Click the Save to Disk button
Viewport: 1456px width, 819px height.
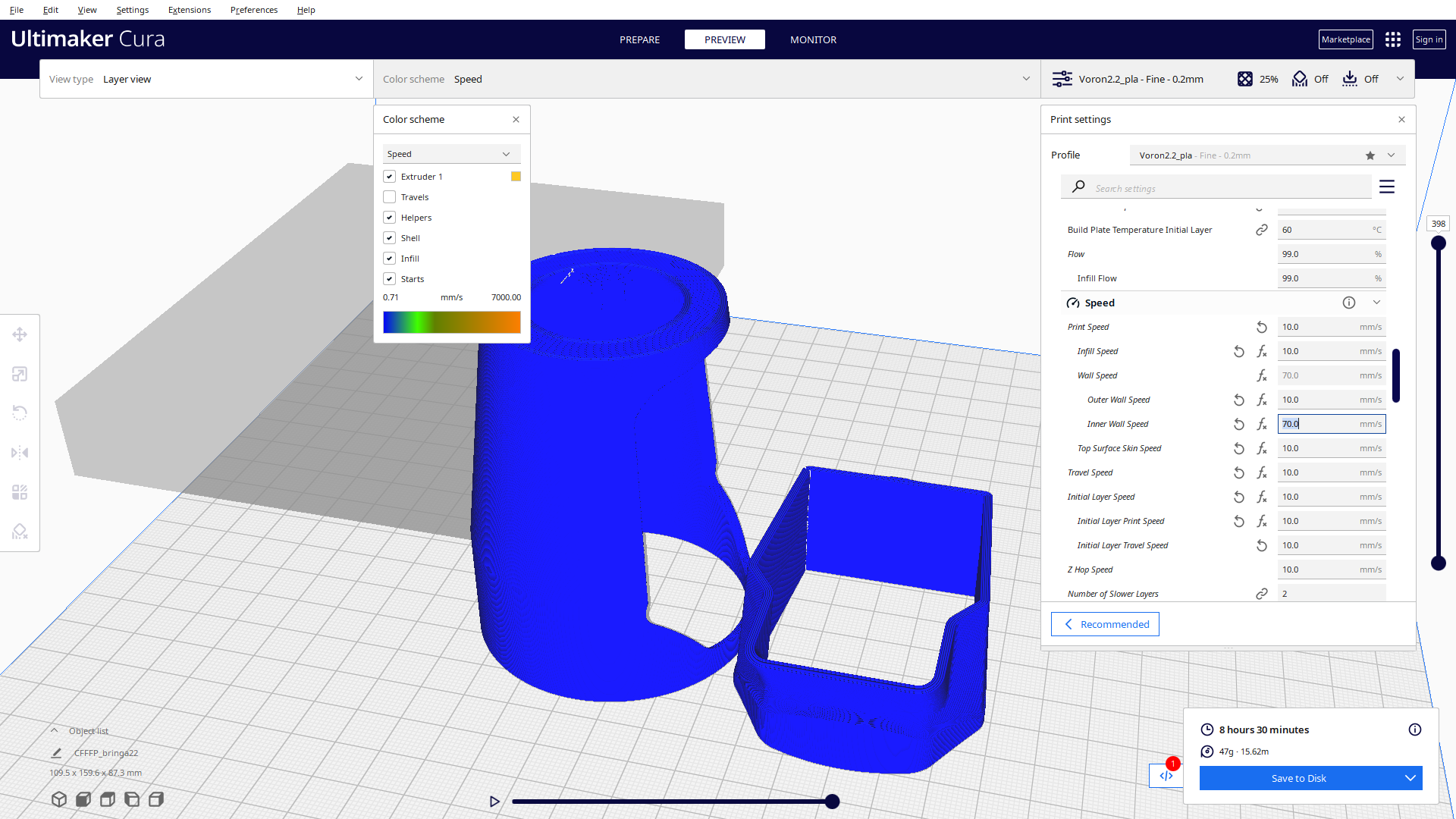[1298, 778]
